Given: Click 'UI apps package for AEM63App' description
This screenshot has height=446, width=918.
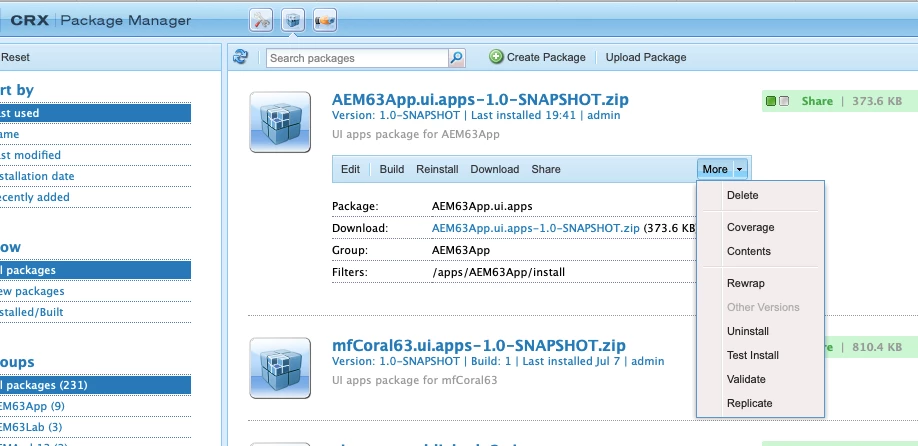Looking at the screenshot, I should [416, 134].
